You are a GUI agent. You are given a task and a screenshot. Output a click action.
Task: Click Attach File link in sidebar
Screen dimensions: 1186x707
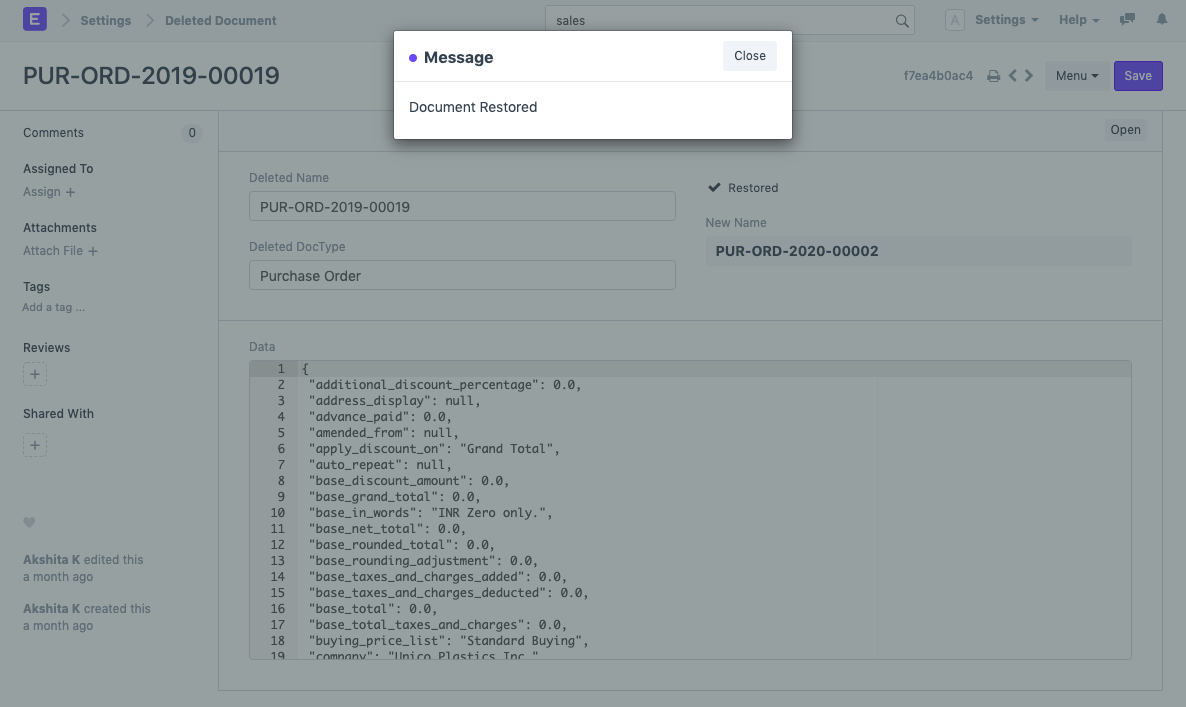click(60, 251)
